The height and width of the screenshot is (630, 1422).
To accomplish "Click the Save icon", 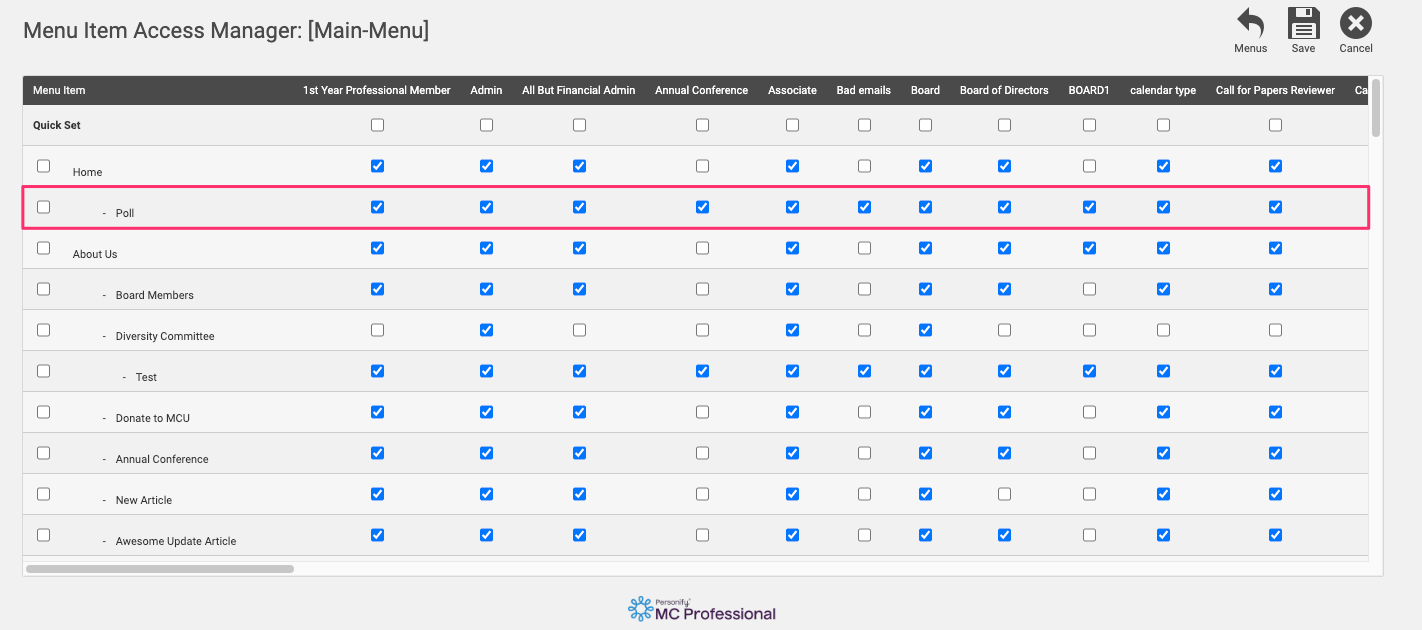I will pos(1303,22).
